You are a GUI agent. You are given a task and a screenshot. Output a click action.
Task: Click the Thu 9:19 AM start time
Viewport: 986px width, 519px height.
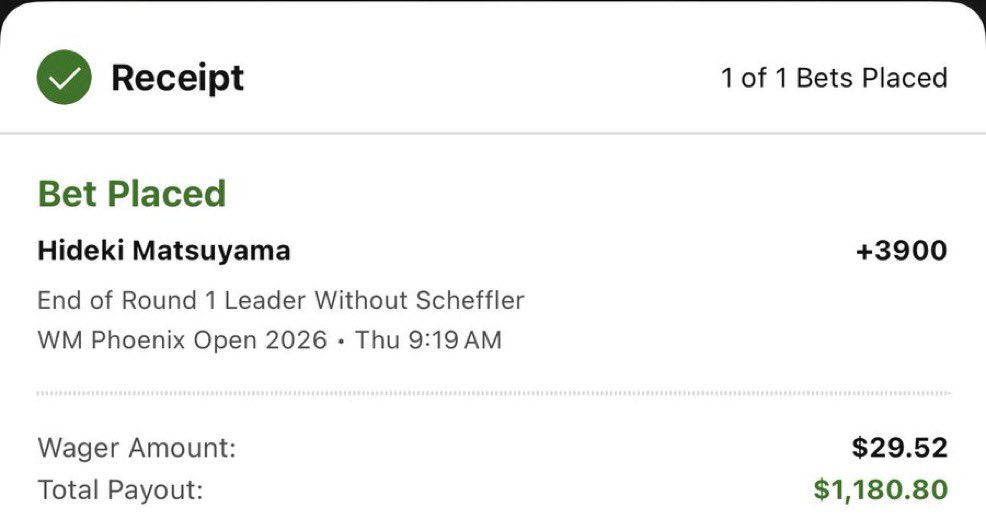428,340
